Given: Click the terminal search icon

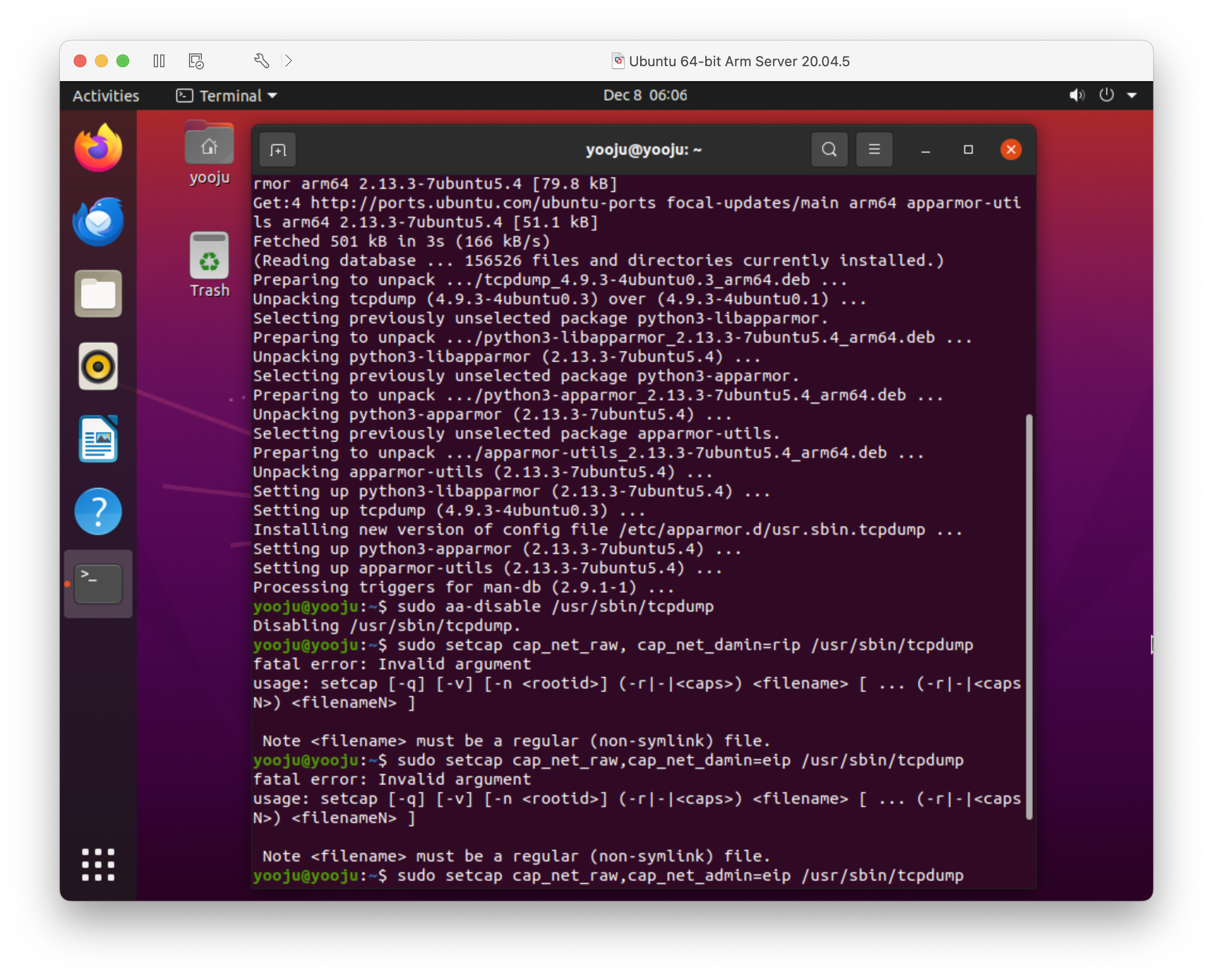Looking at the screenshot, I should point(829,149).
